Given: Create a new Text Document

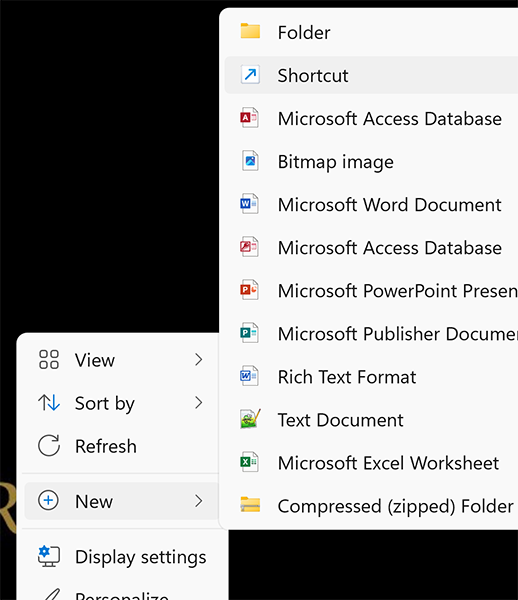Looking at the screenshot, I should click(371, 419).
